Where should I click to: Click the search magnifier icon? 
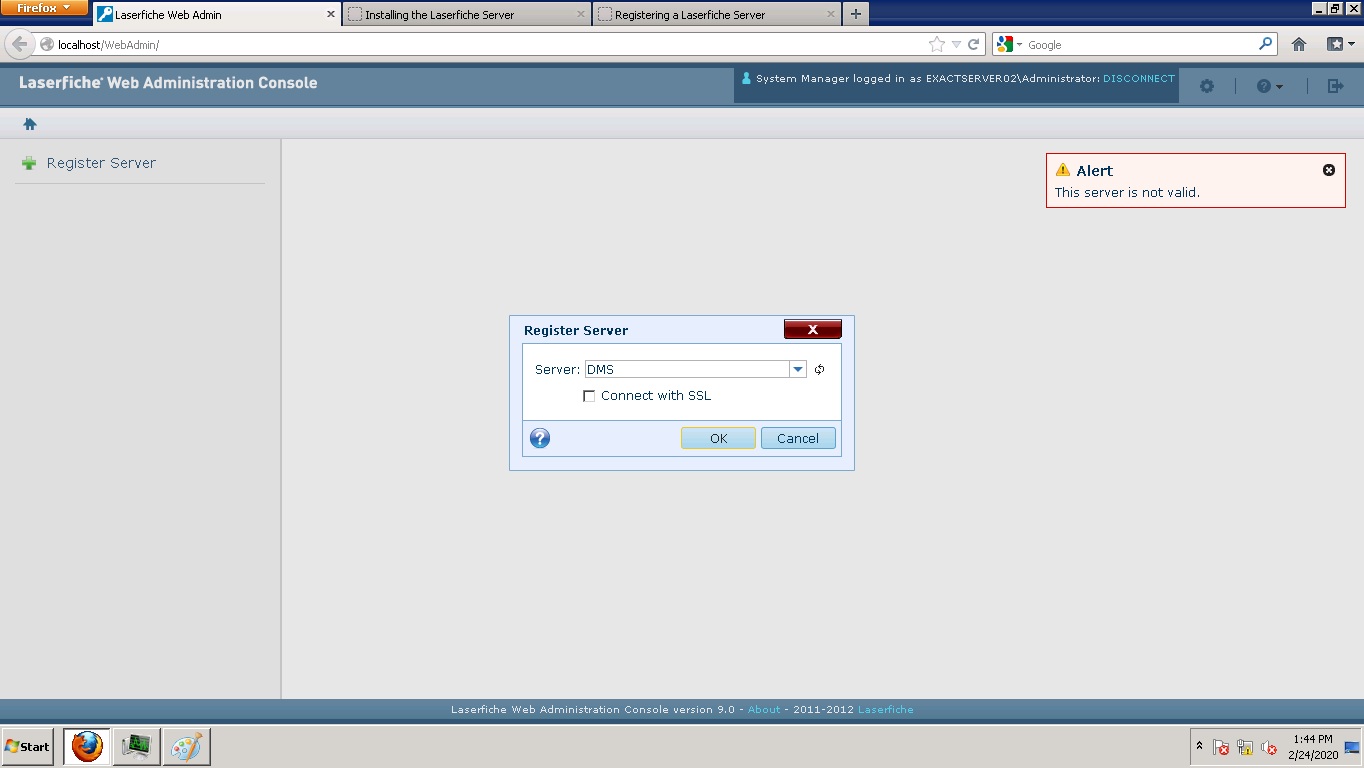pyautogui.click(x=1266, y=45)
